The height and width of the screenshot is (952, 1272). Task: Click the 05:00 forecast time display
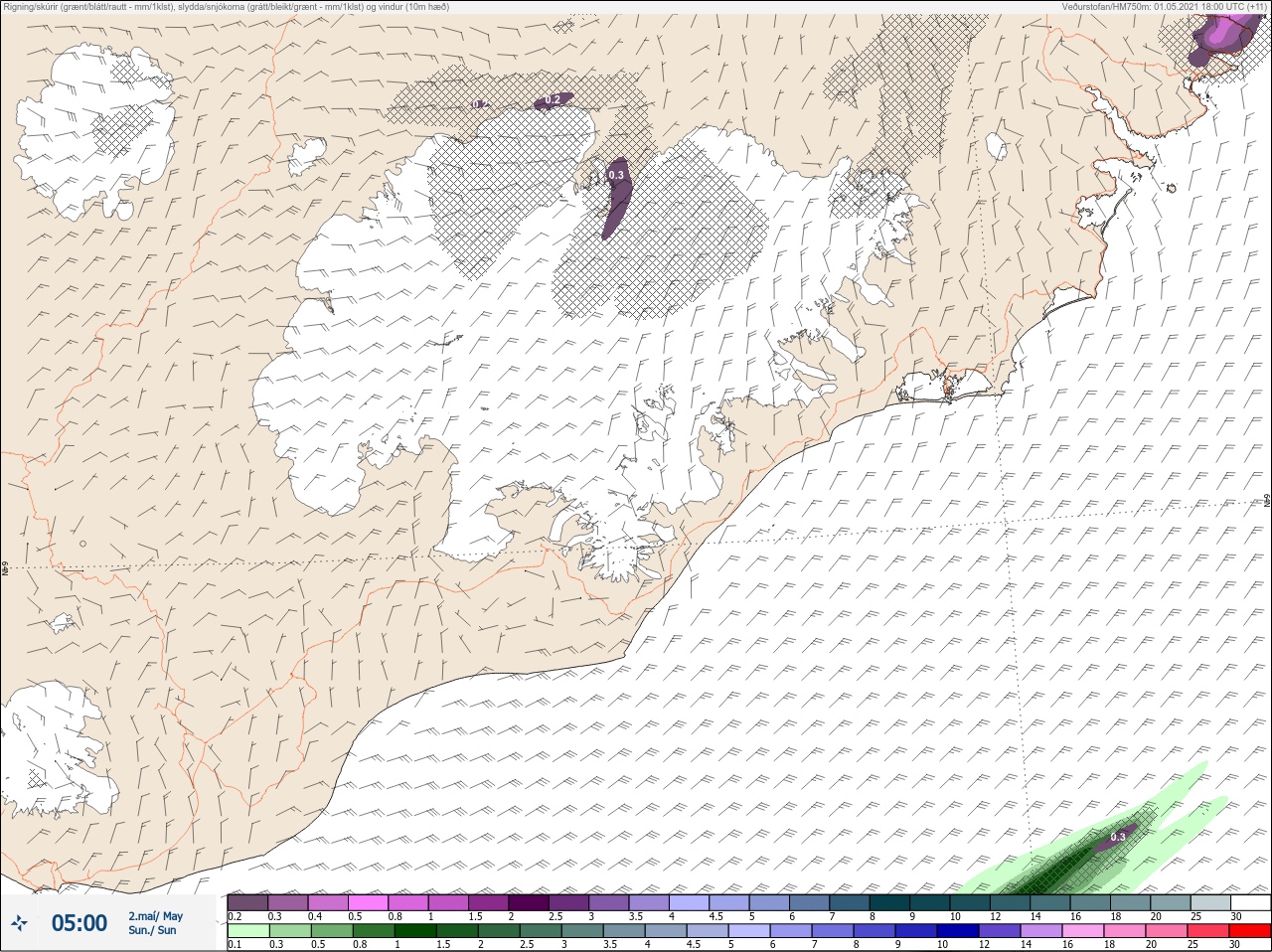tap(79, 923)
